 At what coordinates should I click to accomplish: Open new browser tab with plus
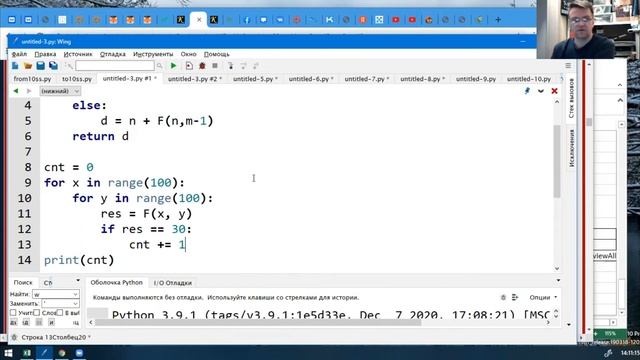point(498,20)
